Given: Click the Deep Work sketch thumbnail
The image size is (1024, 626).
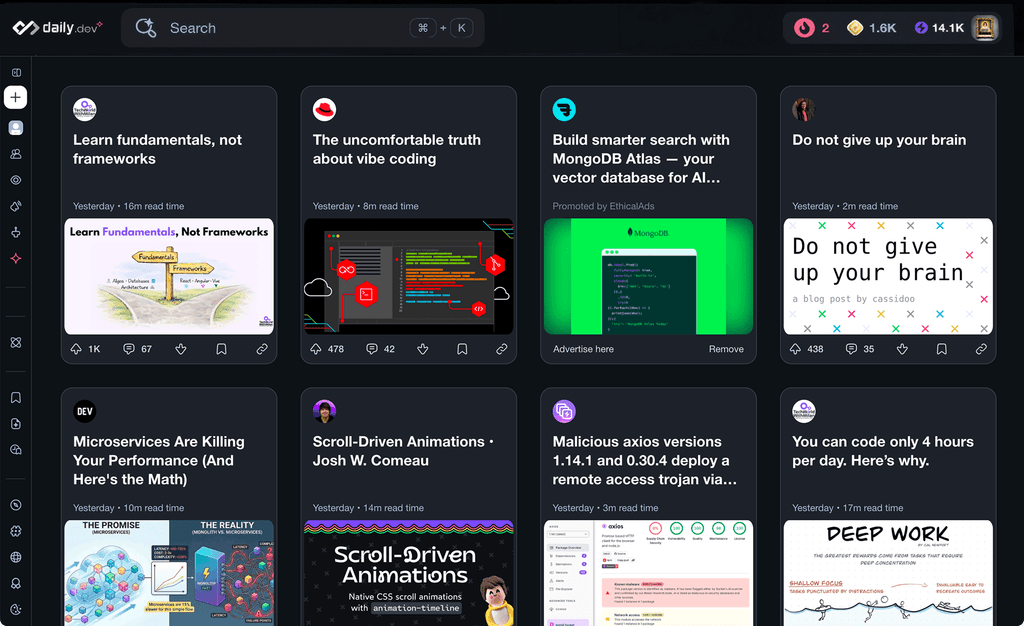Looking at the screenshot, I should coord(888,572).
